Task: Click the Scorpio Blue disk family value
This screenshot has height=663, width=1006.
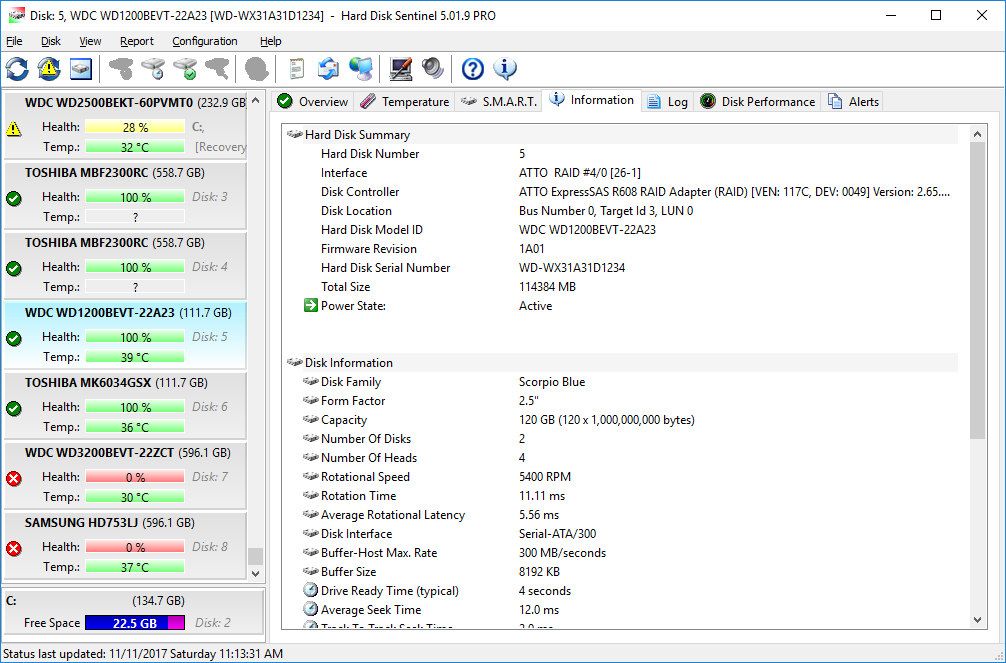Action: (552, 382)
